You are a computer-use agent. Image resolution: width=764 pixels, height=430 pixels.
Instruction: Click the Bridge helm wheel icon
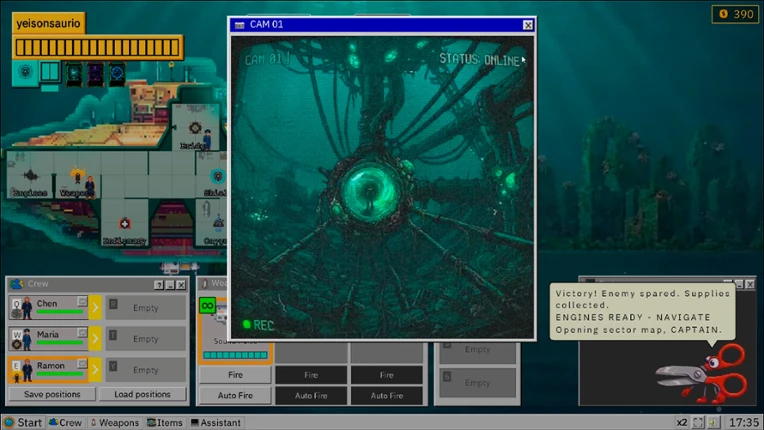195,128
